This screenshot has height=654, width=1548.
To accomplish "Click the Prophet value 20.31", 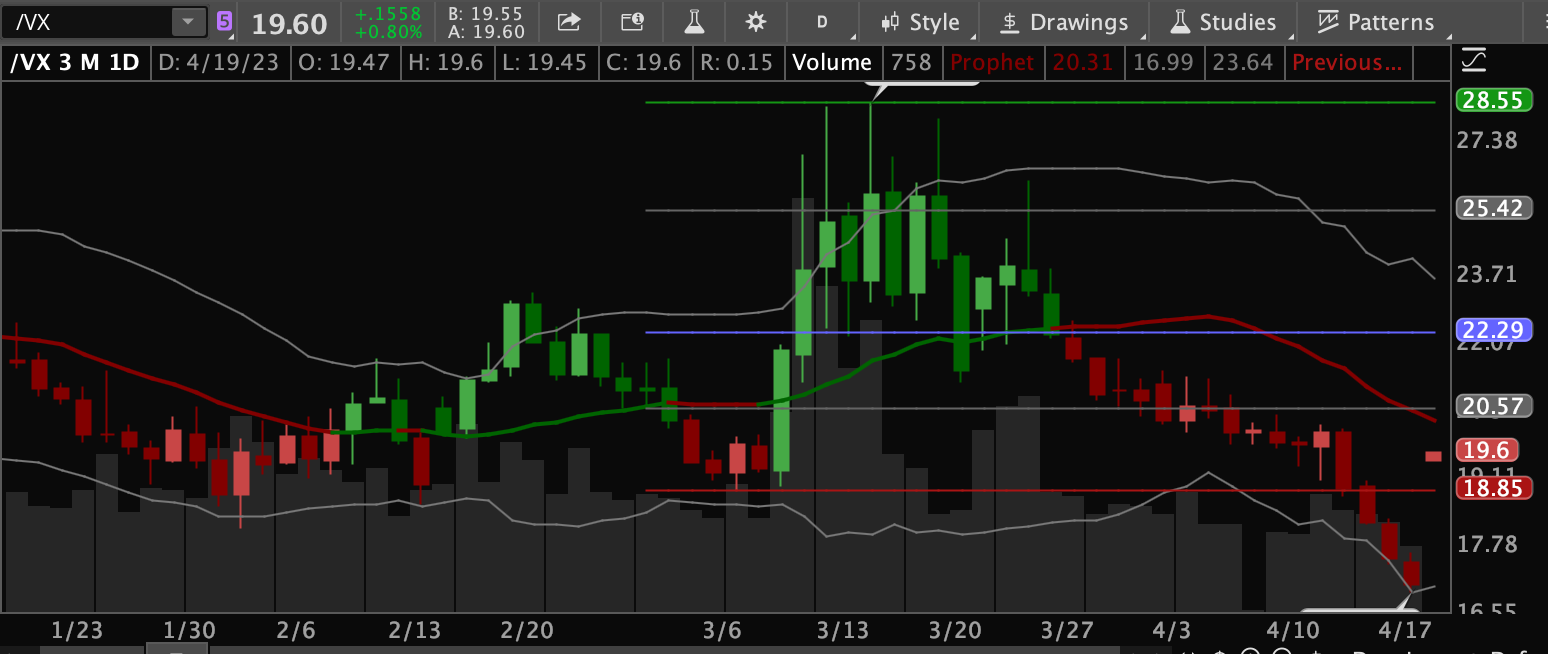I will 1083,63.
